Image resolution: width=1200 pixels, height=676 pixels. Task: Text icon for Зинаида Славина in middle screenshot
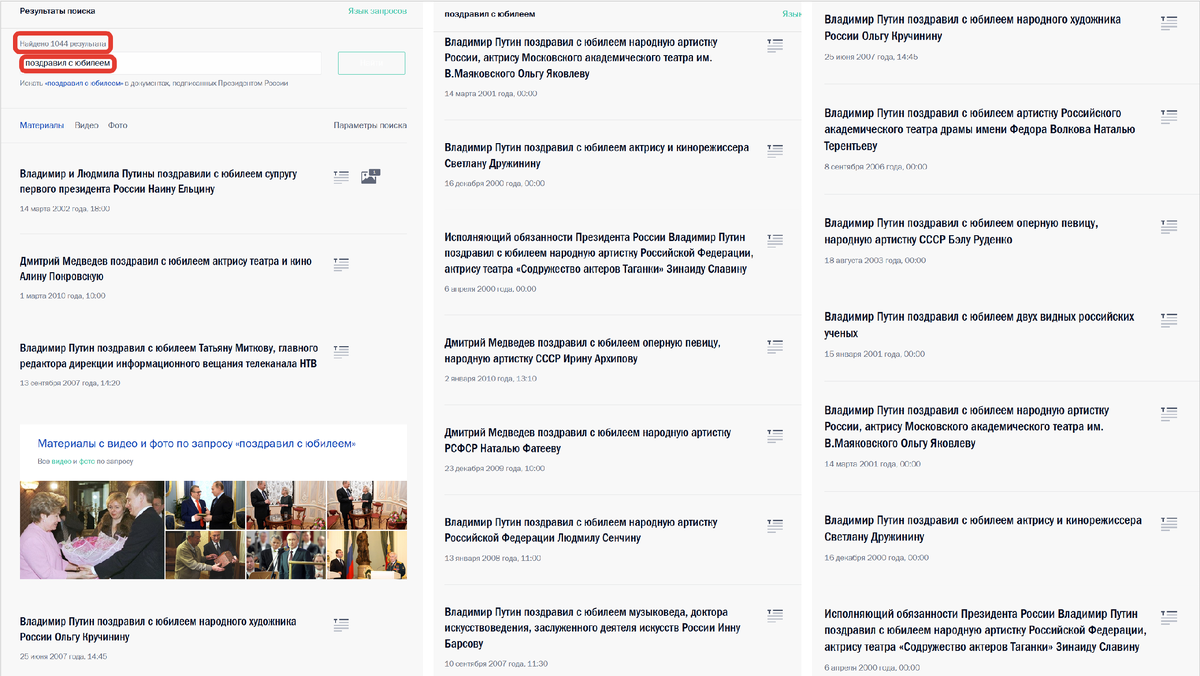pos(774,240)
